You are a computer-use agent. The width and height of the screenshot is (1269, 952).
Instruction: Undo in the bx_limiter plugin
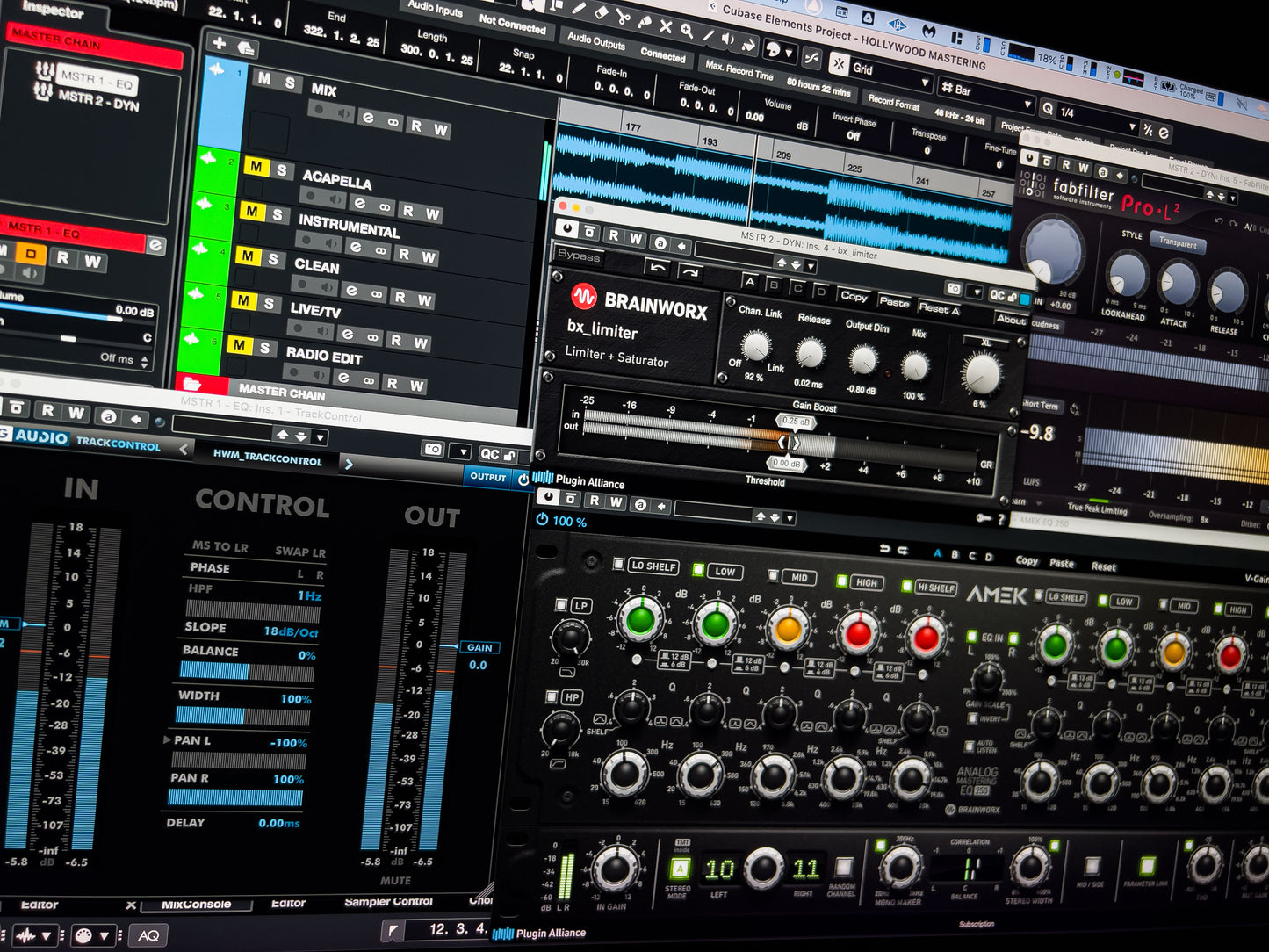(x=658, y=267)
